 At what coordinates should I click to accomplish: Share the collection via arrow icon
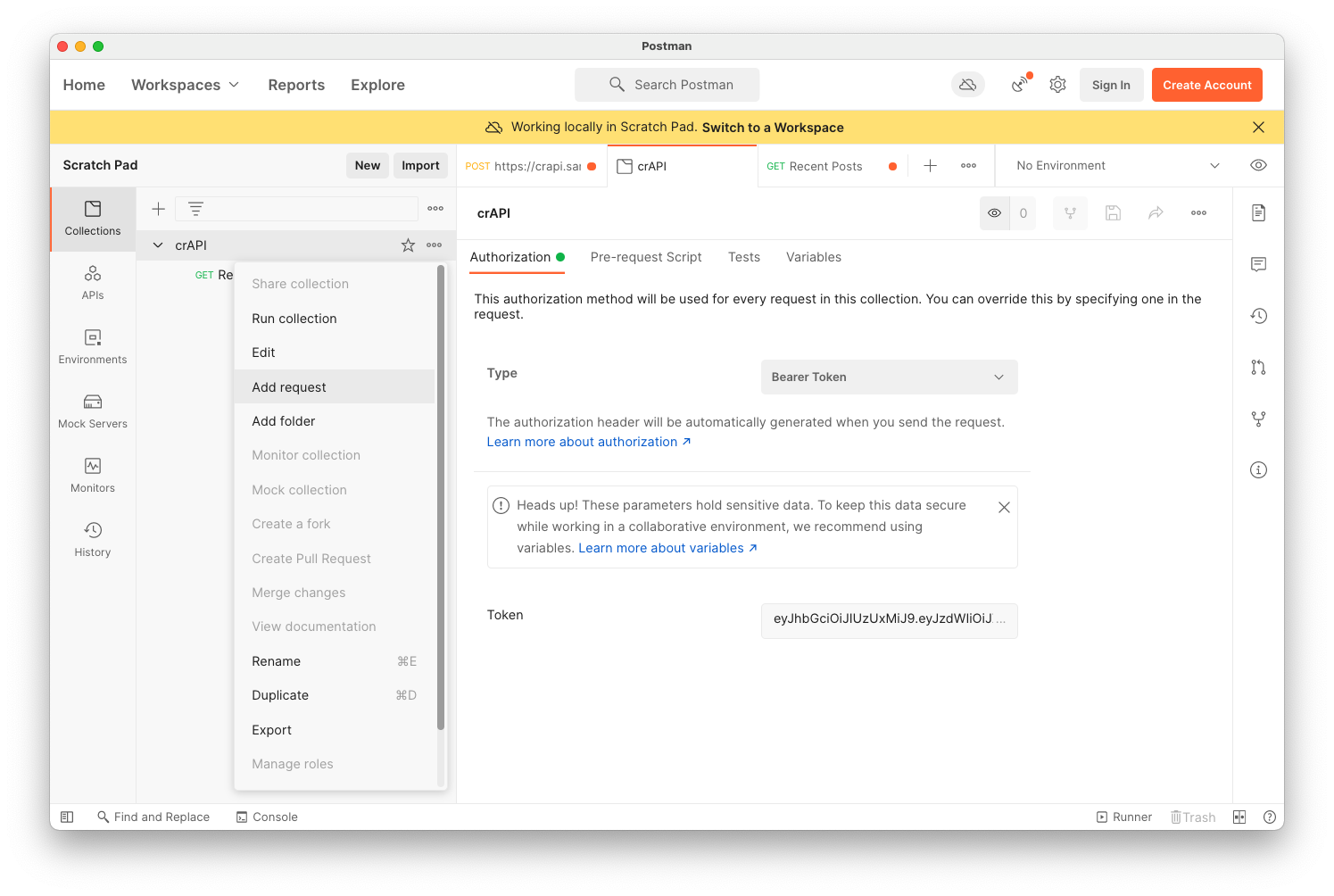click(1156, 213)
